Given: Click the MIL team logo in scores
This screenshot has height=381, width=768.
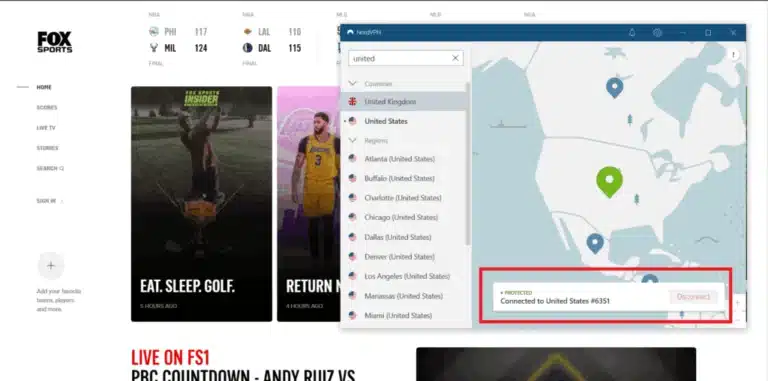Looking at the screenshot, I should coord(154,48).
